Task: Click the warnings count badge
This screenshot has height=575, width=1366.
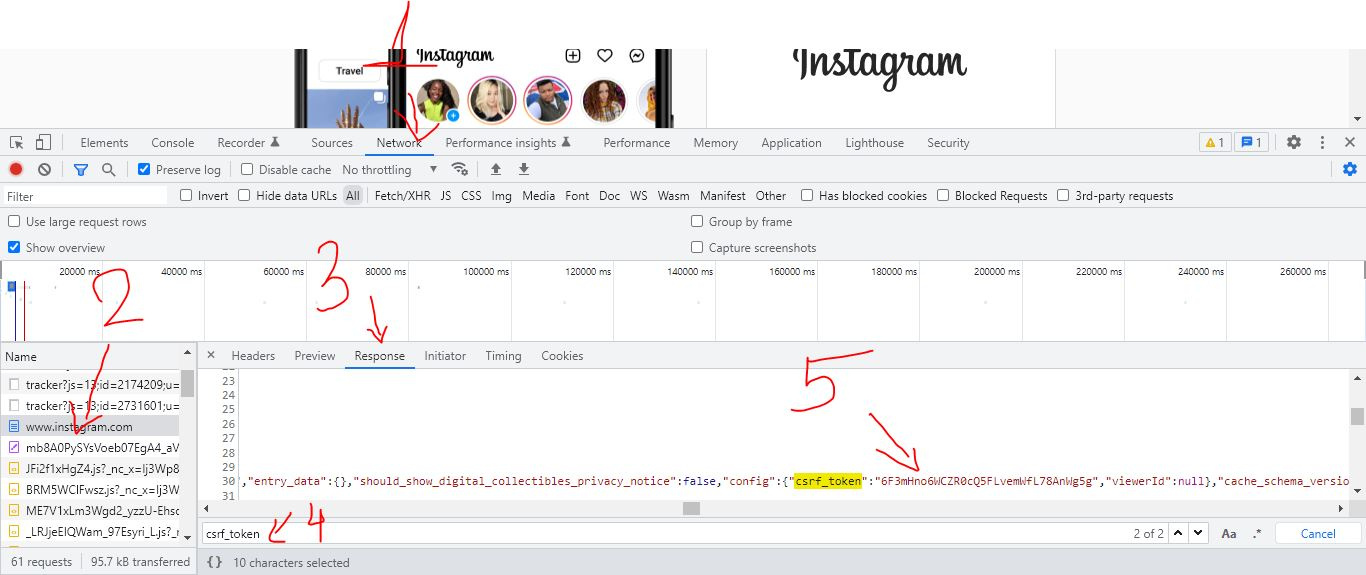Action: (x=1215, y=143)
